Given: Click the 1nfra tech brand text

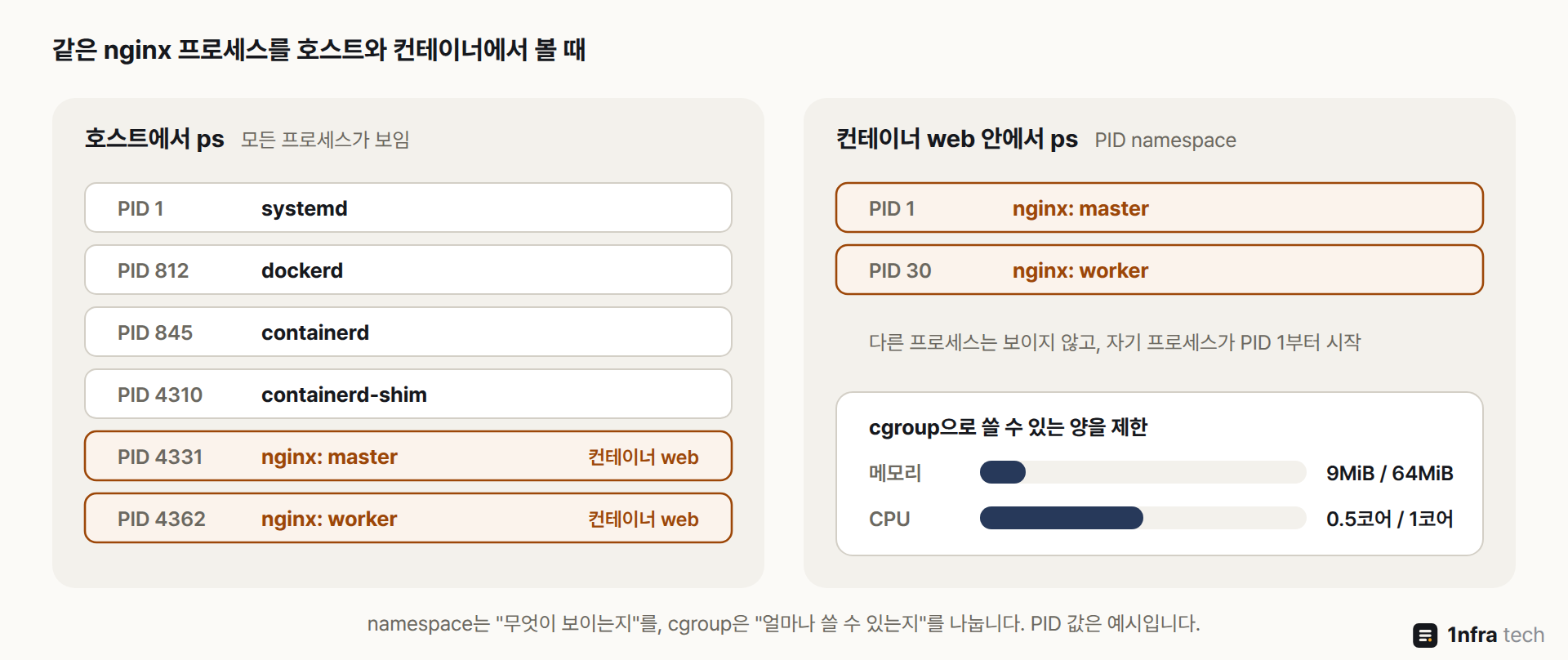Looking at the screenshot, I should (x=1496, y=635).
